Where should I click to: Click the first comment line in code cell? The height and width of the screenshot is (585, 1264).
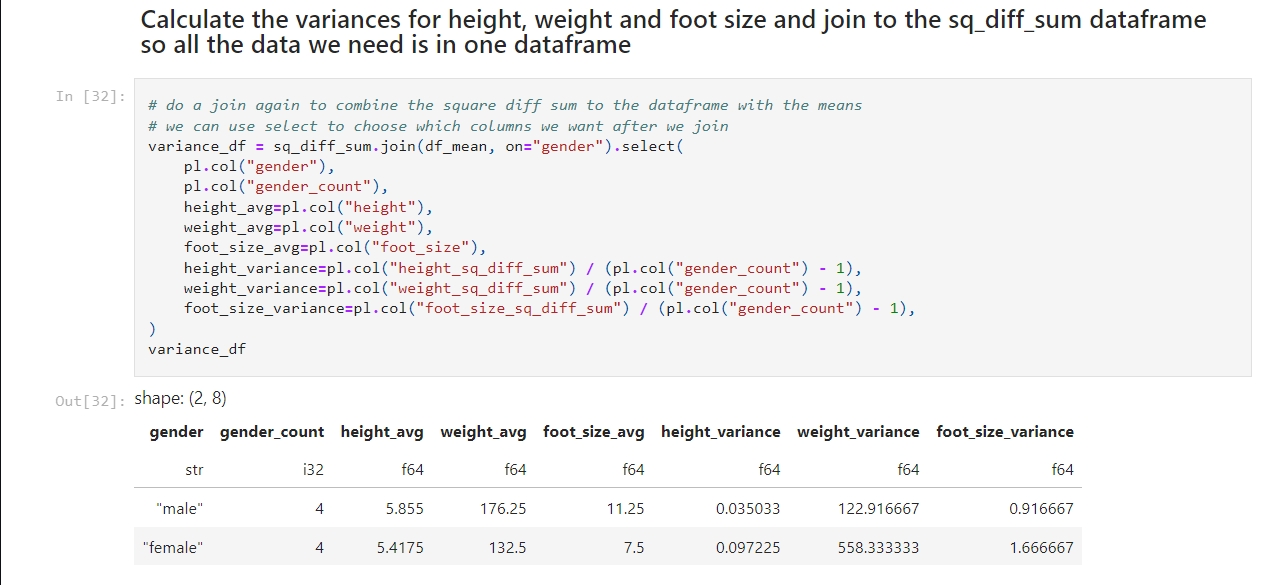click(x=504, y=105)
